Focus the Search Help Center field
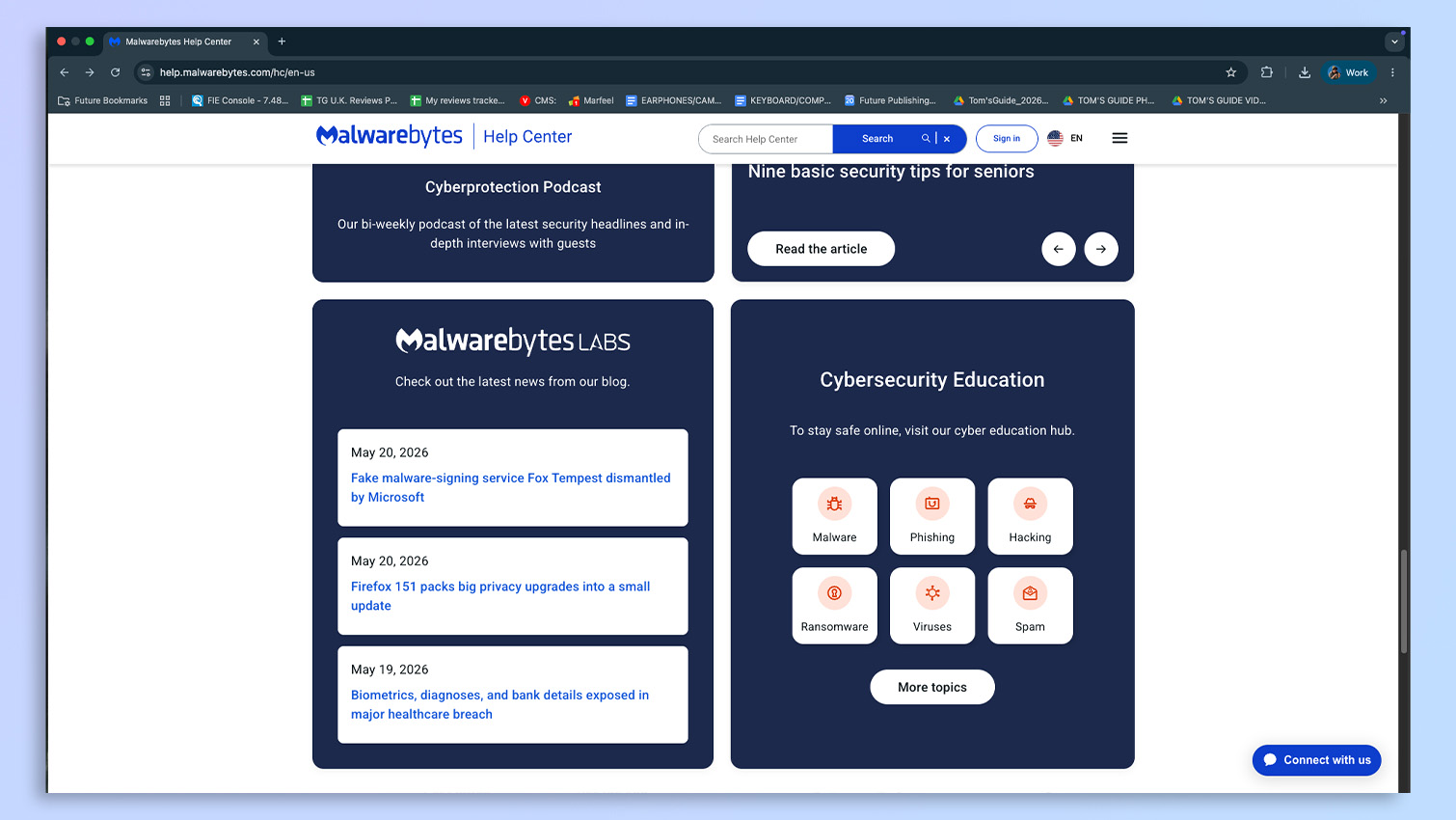The height and width of the screenshot is (820, 1456). click(x=766, y=139)
